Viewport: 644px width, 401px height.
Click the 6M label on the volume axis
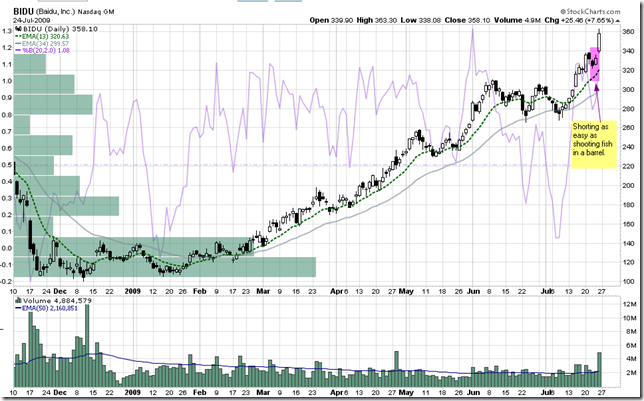[631, 346]
